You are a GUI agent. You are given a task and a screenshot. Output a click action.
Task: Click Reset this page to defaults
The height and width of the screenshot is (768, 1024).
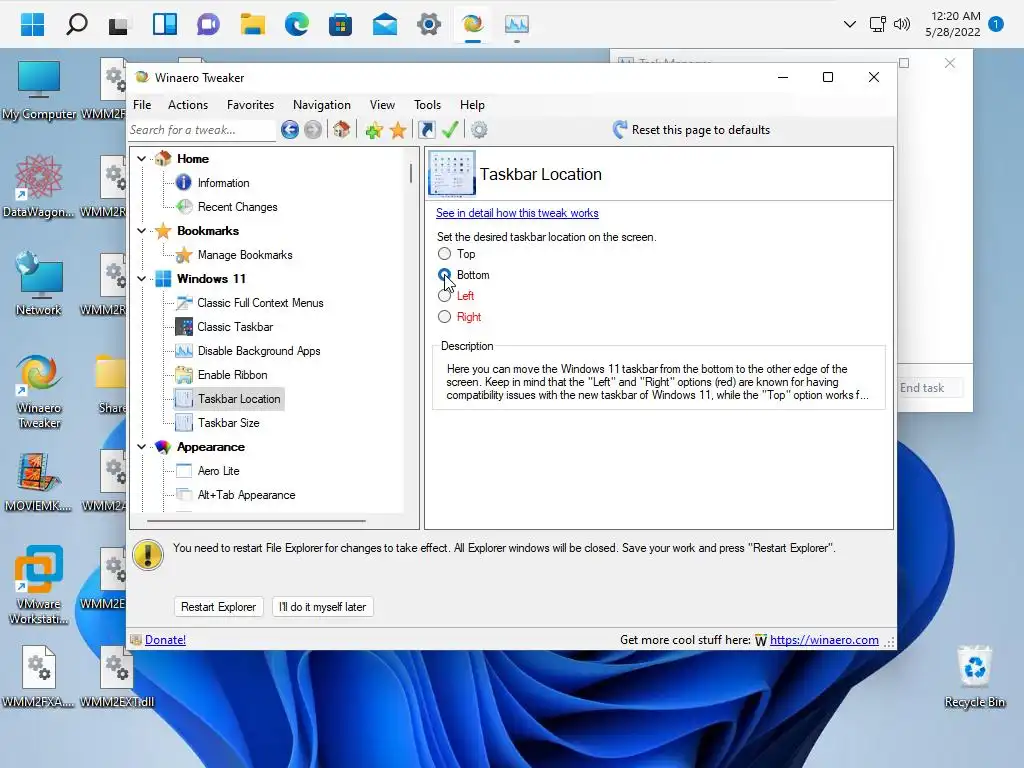click(x=691, y=130)
